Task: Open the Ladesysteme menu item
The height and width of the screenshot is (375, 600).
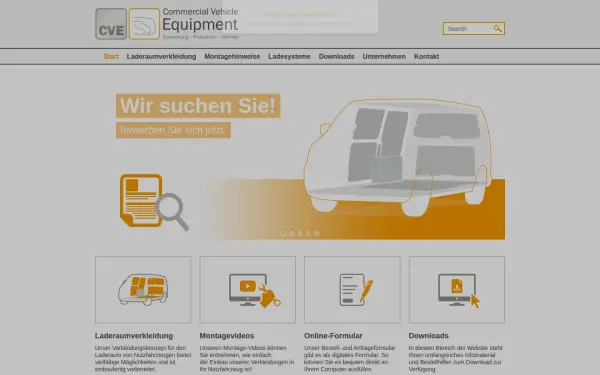Action: coord(289,57)
